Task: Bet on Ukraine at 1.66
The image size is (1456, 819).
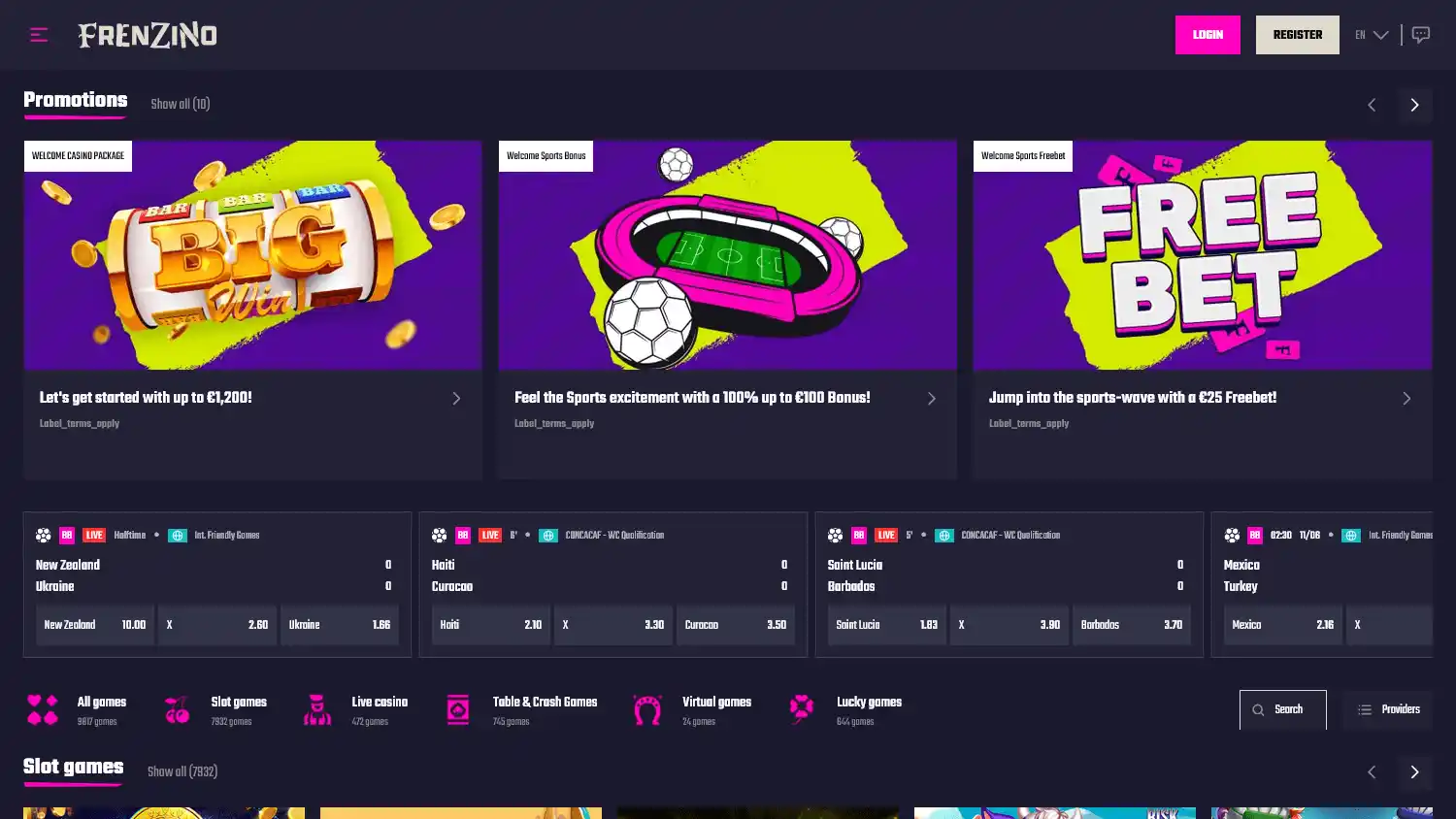Action: tap(340, 625)
